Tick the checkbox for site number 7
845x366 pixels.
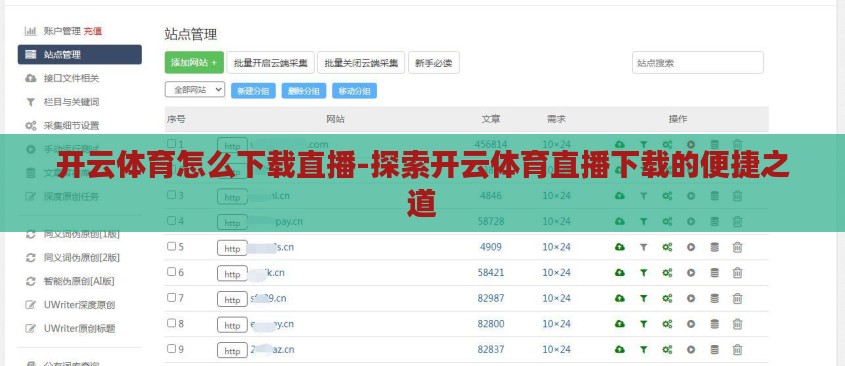click(x=171, y=298)
